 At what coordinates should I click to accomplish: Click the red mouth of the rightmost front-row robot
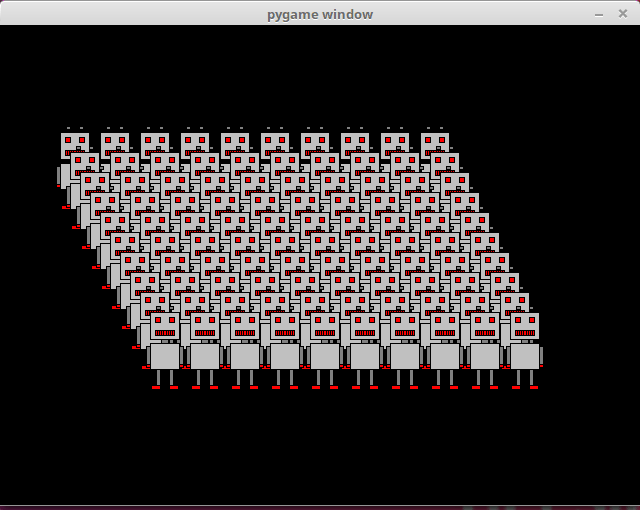pyautogui.click(x=525, y=333)
